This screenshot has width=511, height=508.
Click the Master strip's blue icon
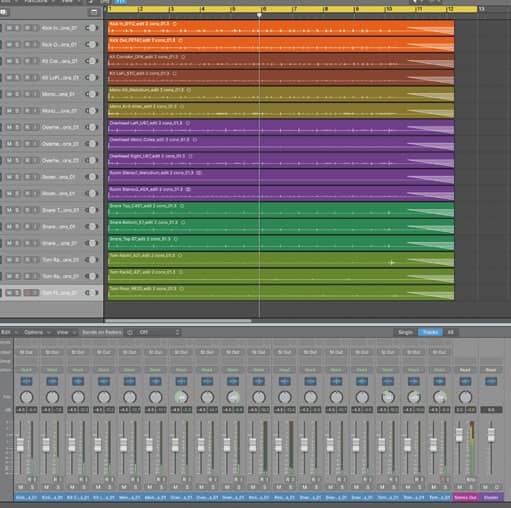[x=491, y=381]
